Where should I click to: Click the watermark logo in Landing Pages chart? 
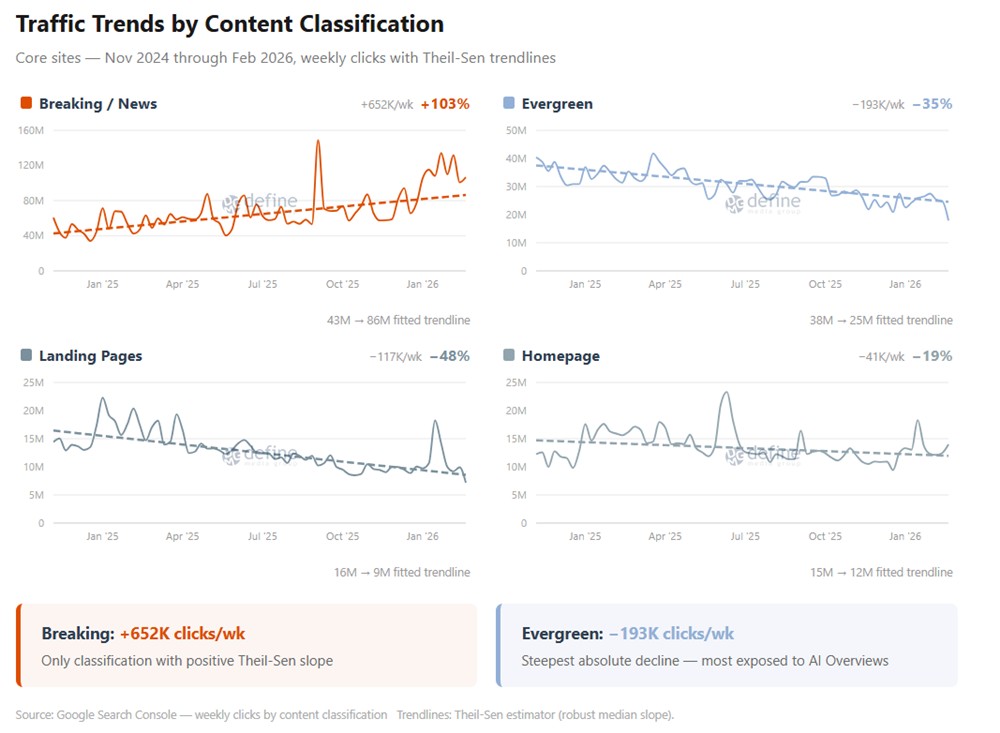point(260,454)
